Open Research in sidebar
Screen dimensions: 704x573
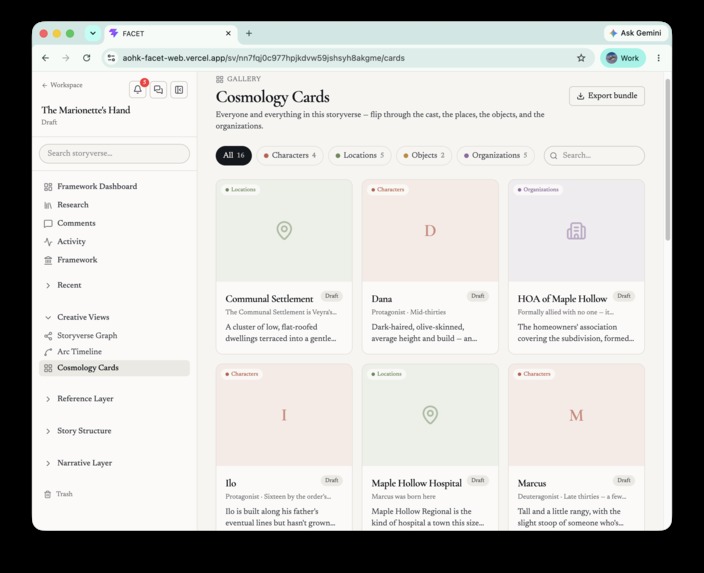point(114,205)
